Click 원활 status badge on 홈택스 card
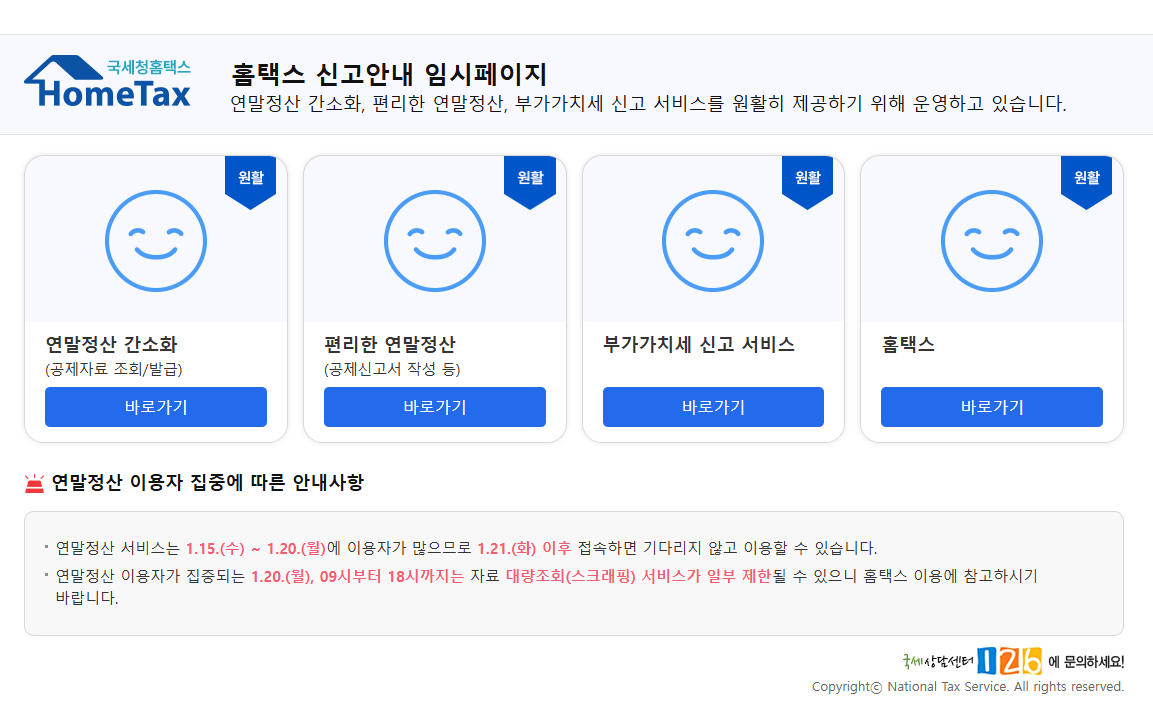1153x716 pixels. (x=1086, y=182)
